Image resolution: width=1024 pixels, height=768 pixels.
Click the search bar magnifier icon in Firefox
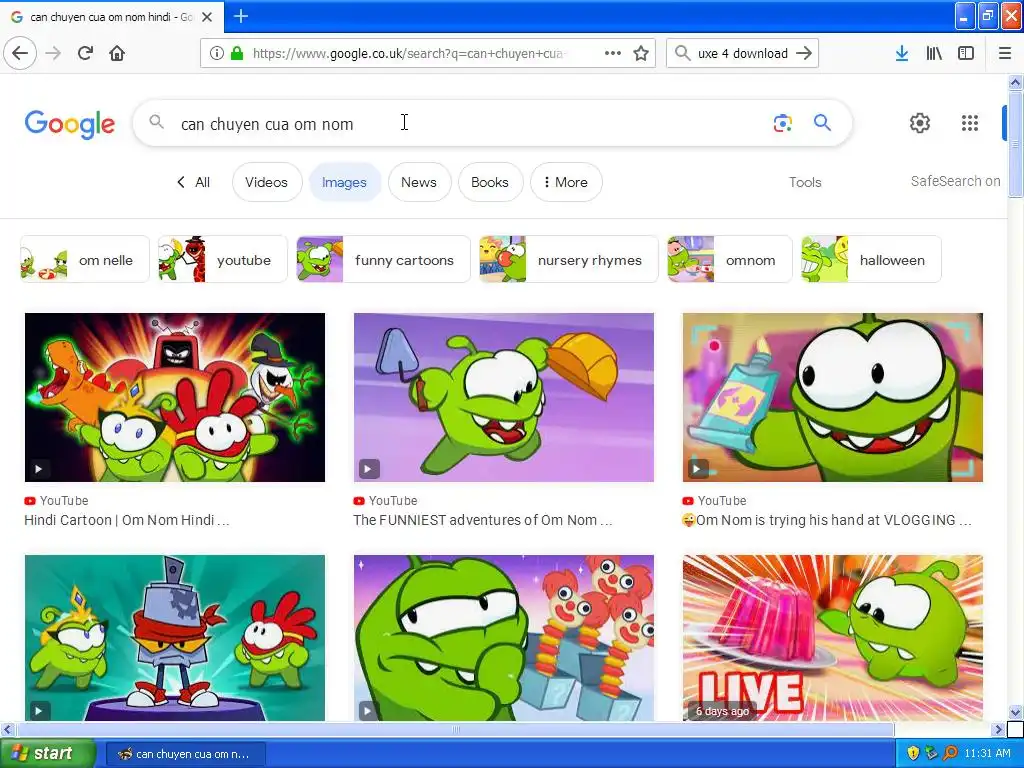point(682,53)
